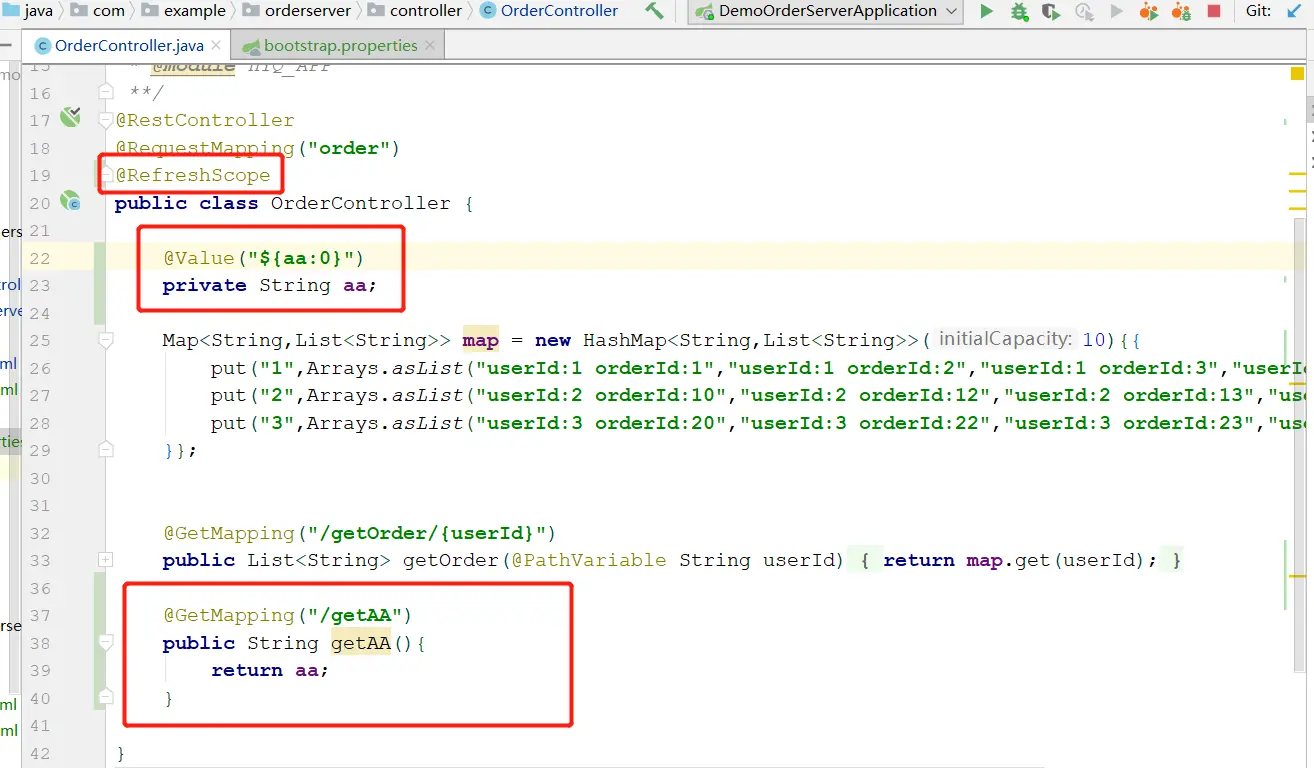Build project using the hammer icon
1314x768 pixels.
[654, 11]
